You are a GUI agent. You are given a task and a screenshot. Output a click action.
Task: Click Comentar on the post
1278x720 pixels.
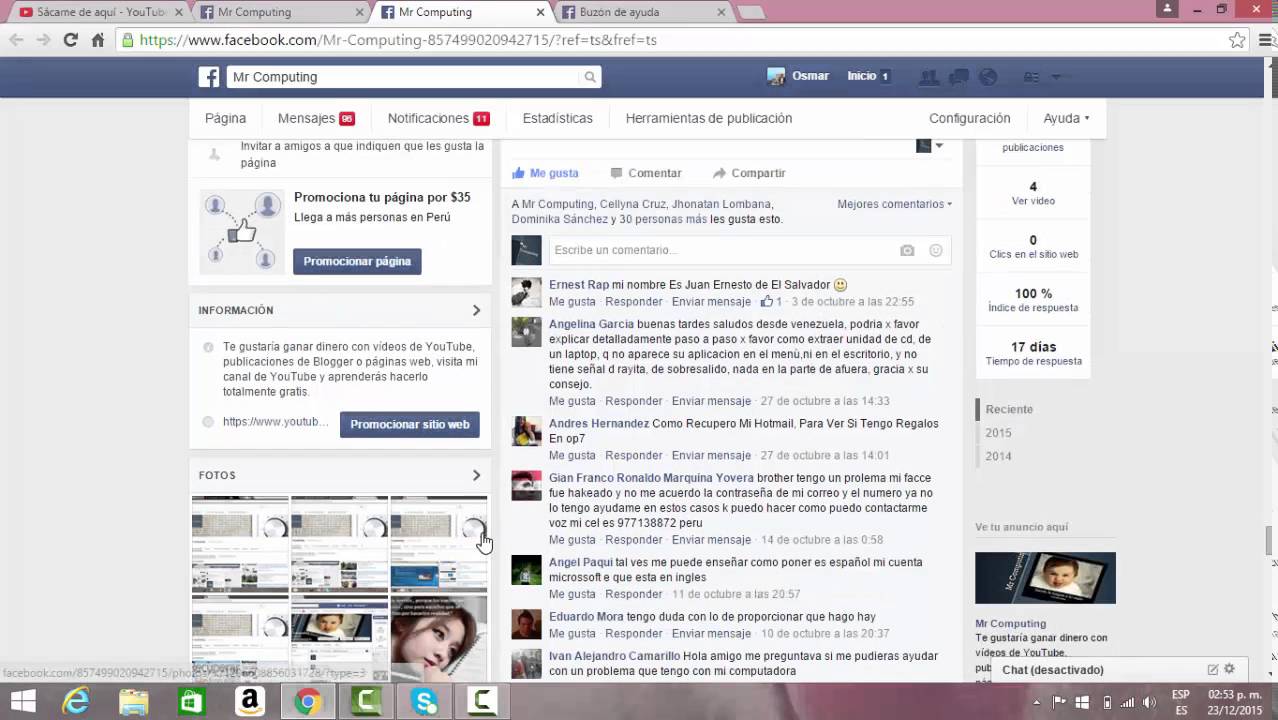pyautogui.click(x=645, y=173)
